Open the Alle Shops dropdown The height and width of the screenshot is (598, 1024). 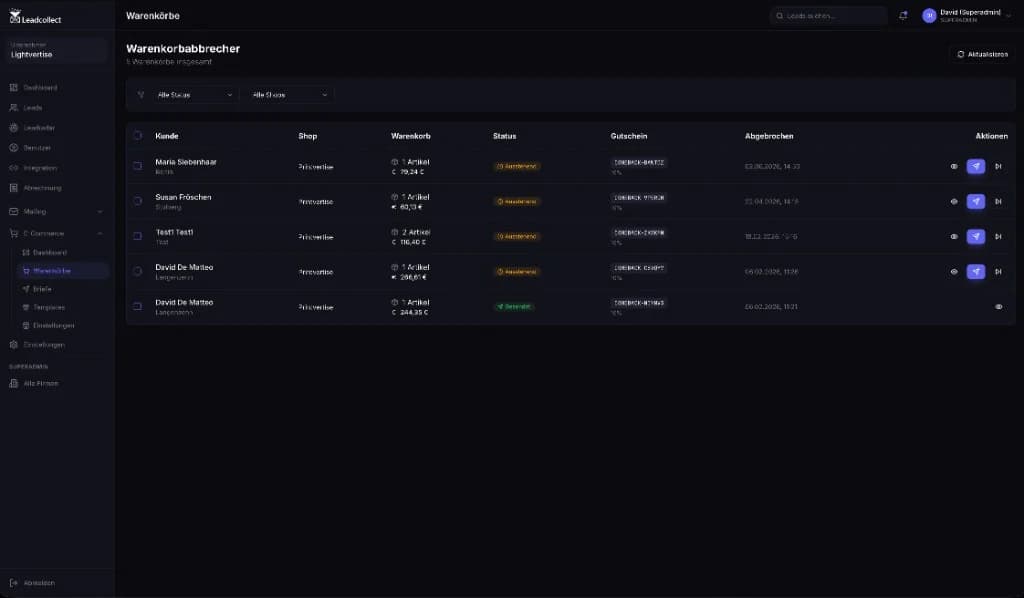pyautogui.click(x=290, y=95)
